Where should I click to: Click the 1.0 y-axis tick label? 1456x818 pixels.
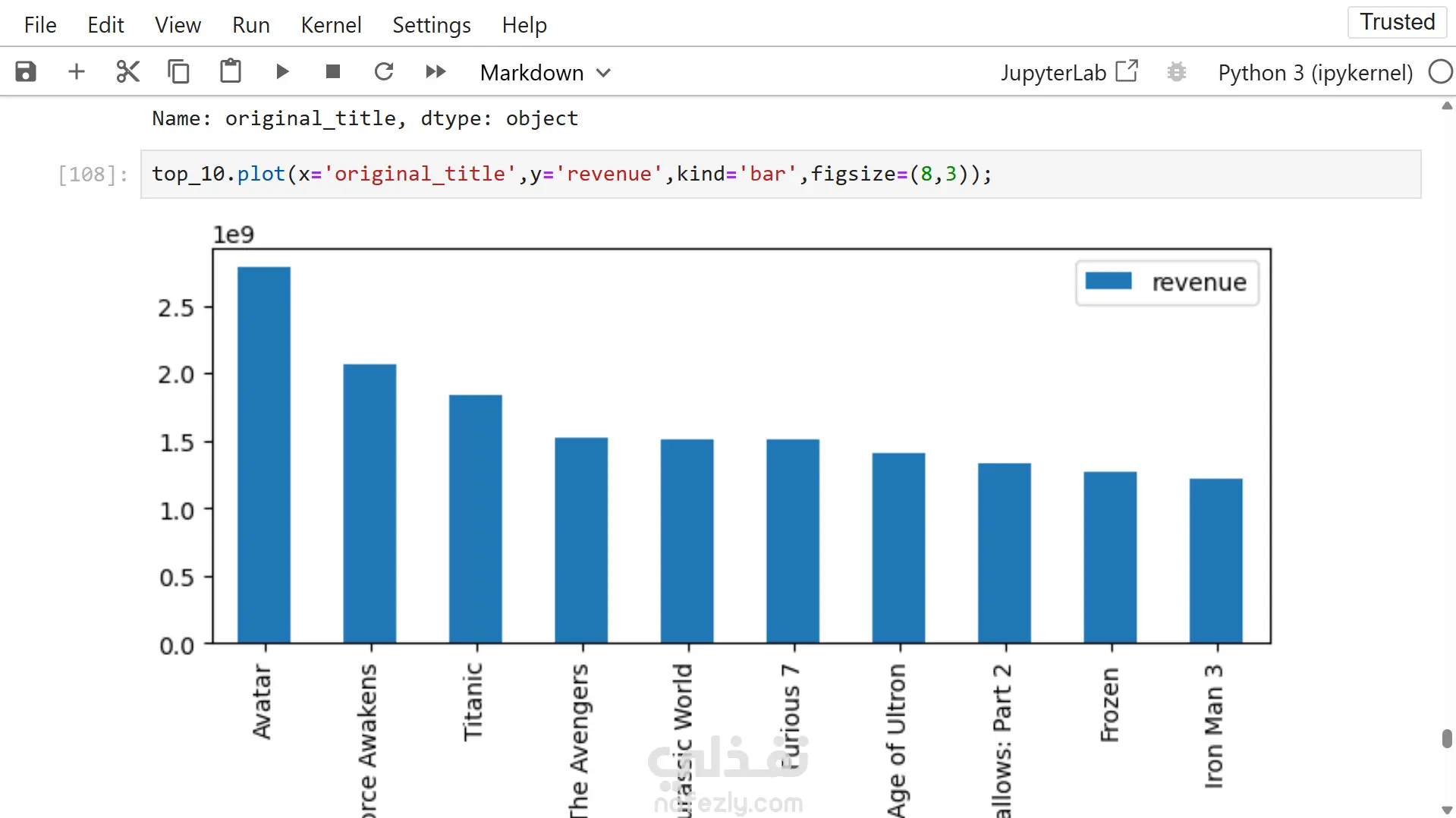176,511
